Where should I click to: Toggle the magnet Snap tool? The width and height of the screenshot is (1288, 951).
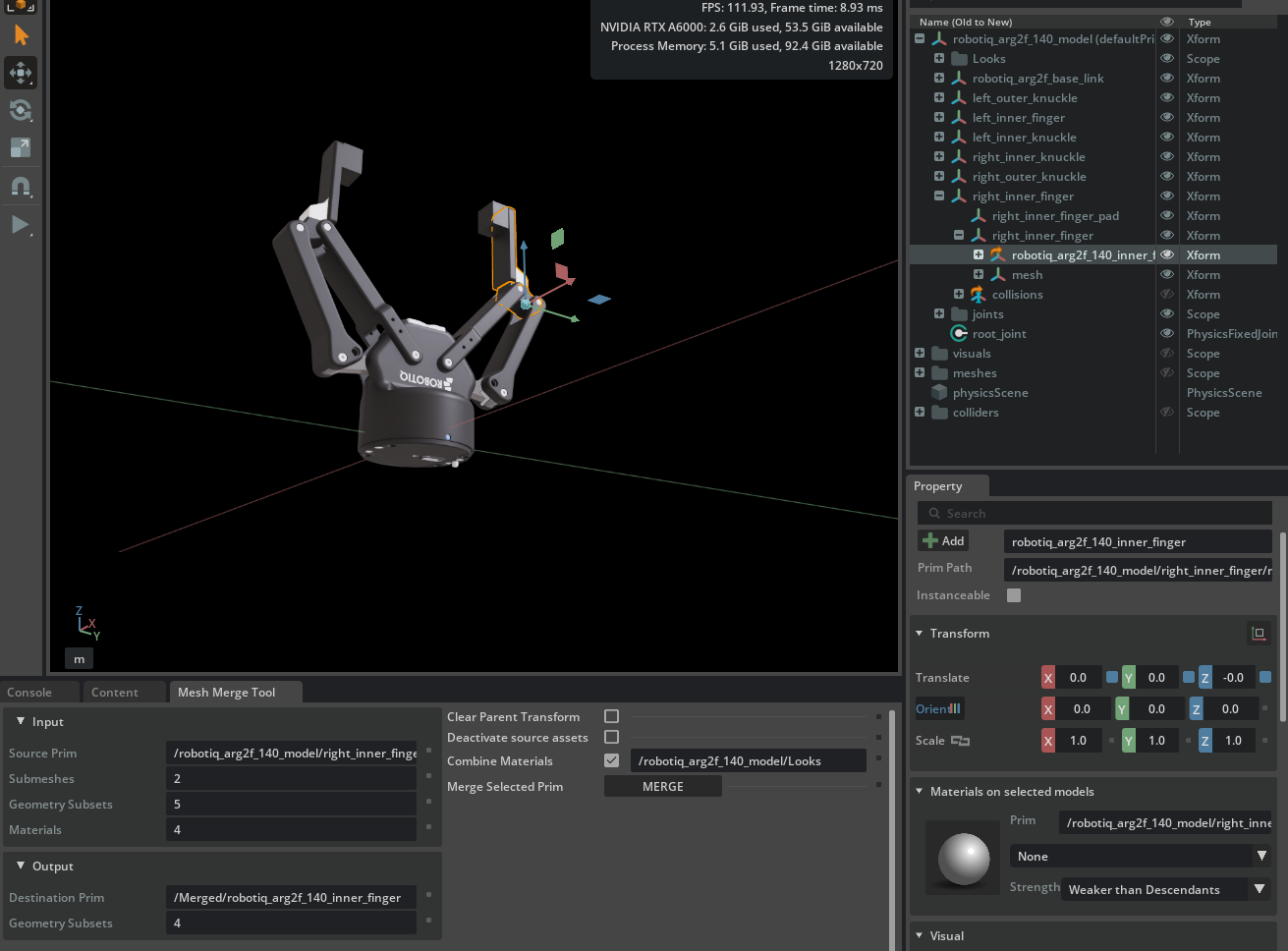pos(21,186)
